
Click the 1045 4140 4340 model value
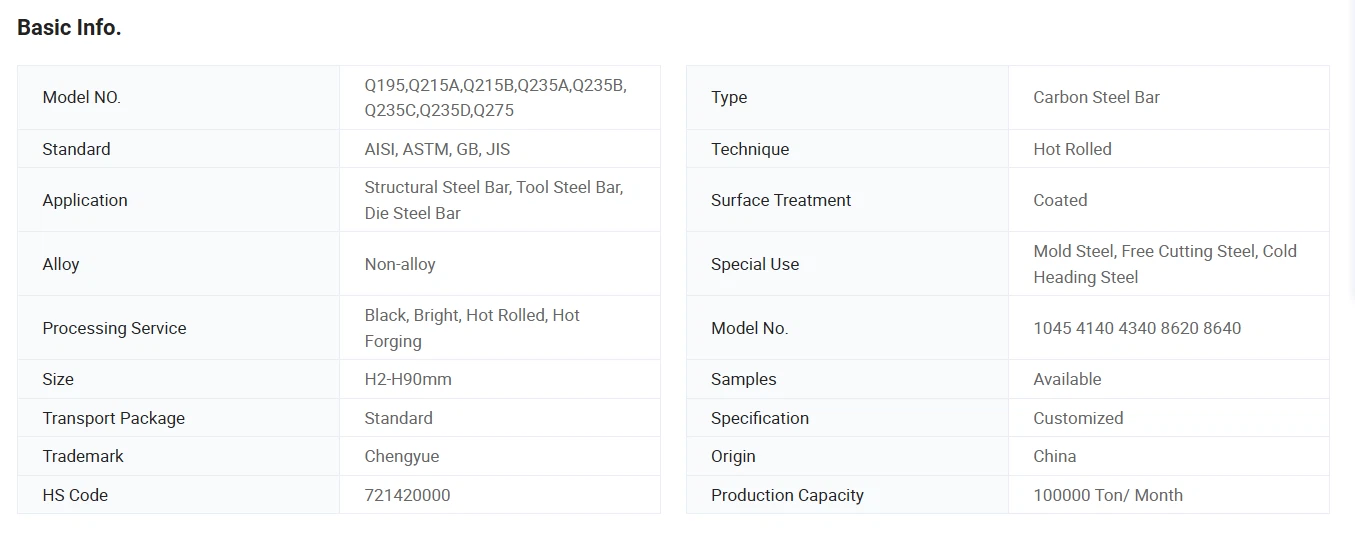click(1137, 328)
